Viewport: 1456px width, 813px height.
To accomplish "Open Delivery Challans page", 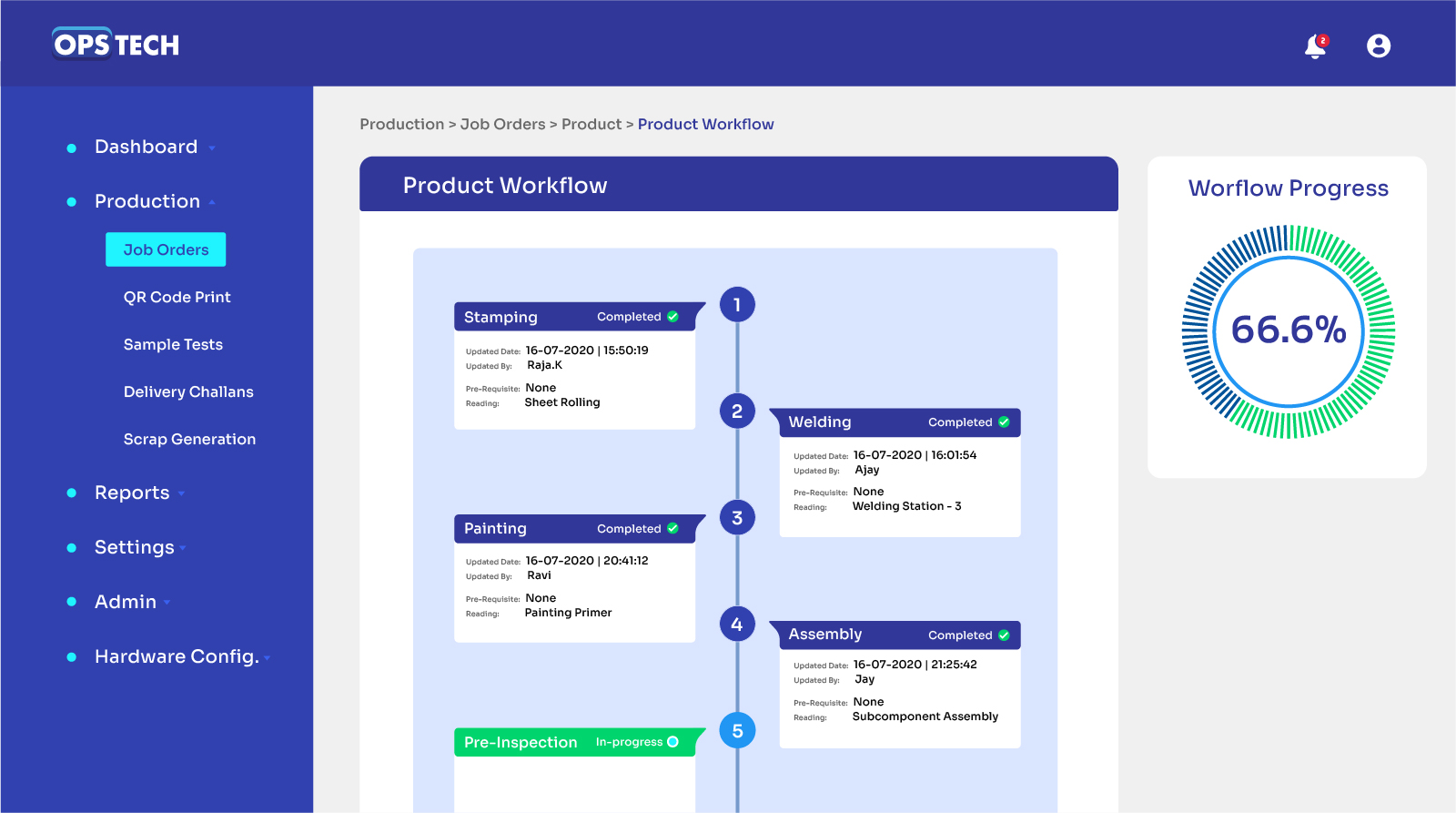I will click(188, 391).
